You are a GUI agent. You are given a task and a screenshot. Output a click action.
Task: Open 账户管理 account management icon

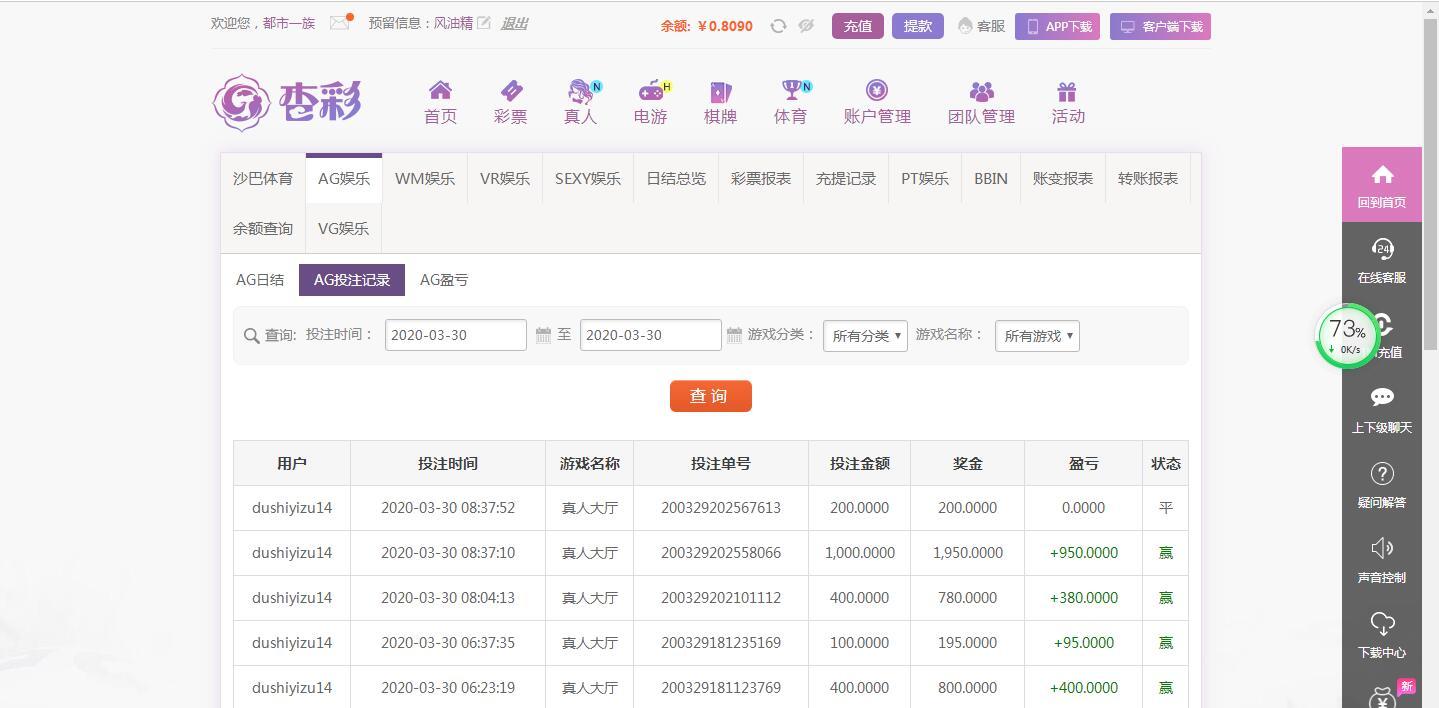(x=877, y=92)
